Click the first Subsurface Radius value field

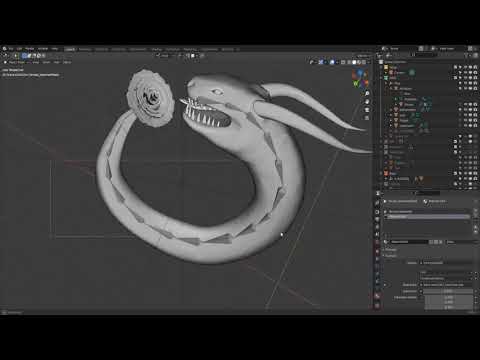pyautogui.click(x=448, y=297)
